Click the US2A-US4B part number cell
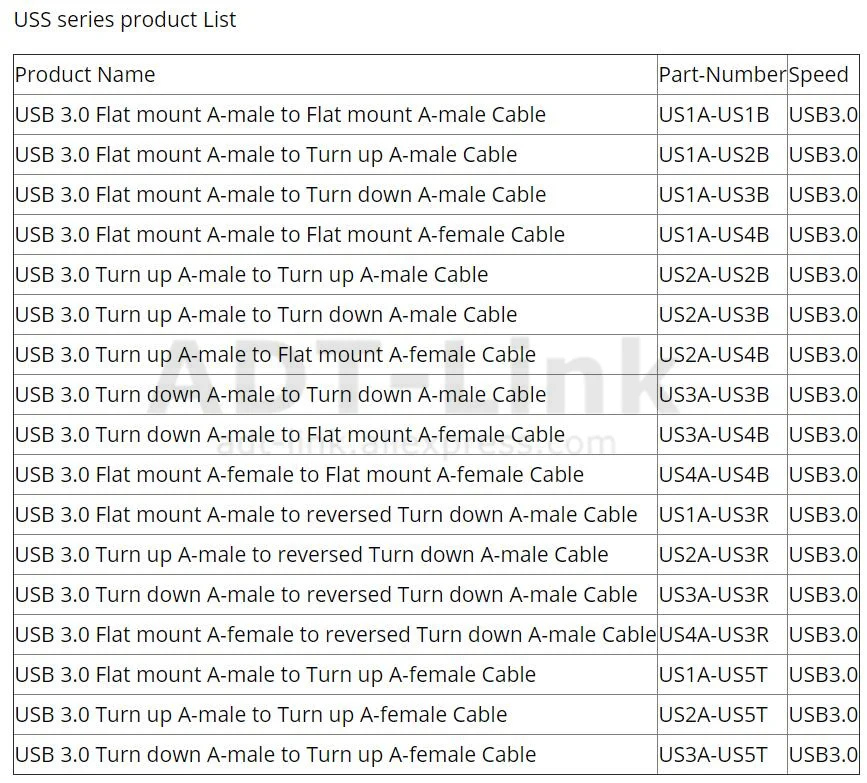Image resolution: width=867 pixels, height=783 pixels. click(x=714, y=355)
